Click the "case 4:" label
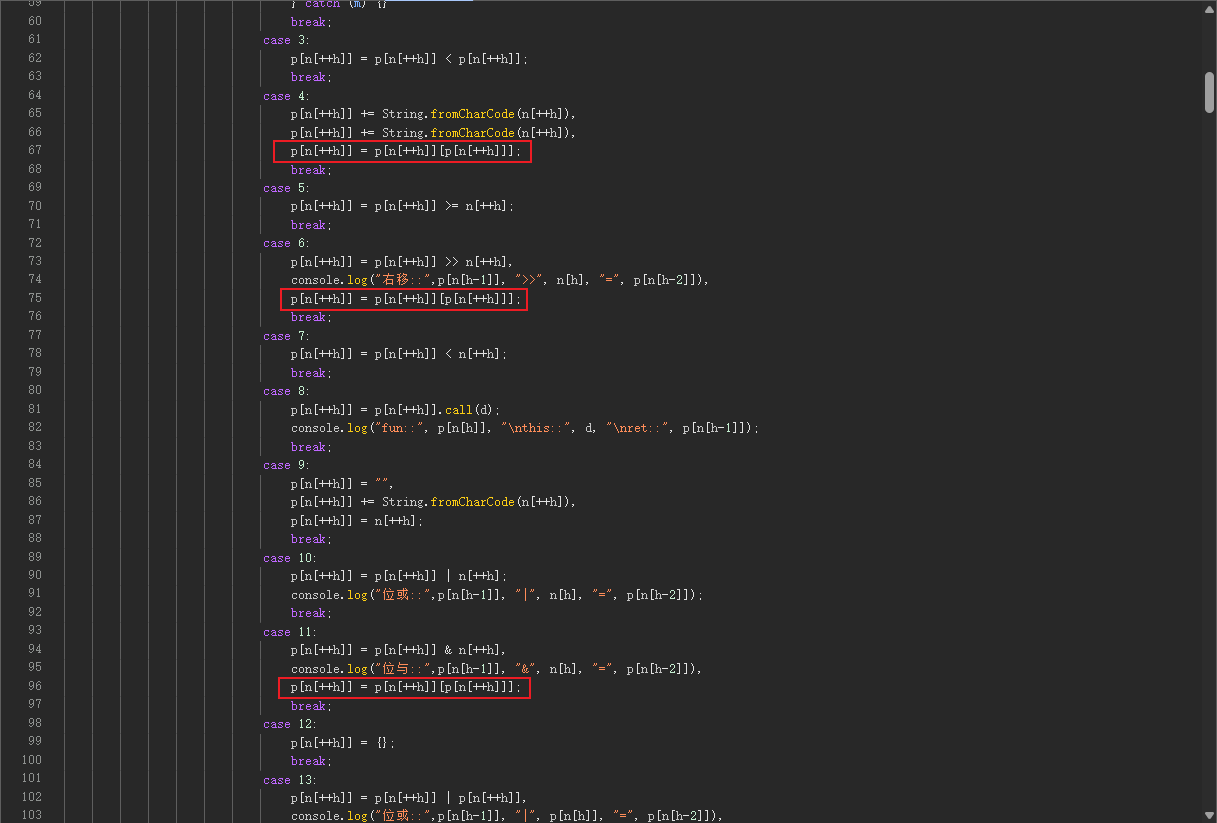The image size is (1217, 823). 284,96
